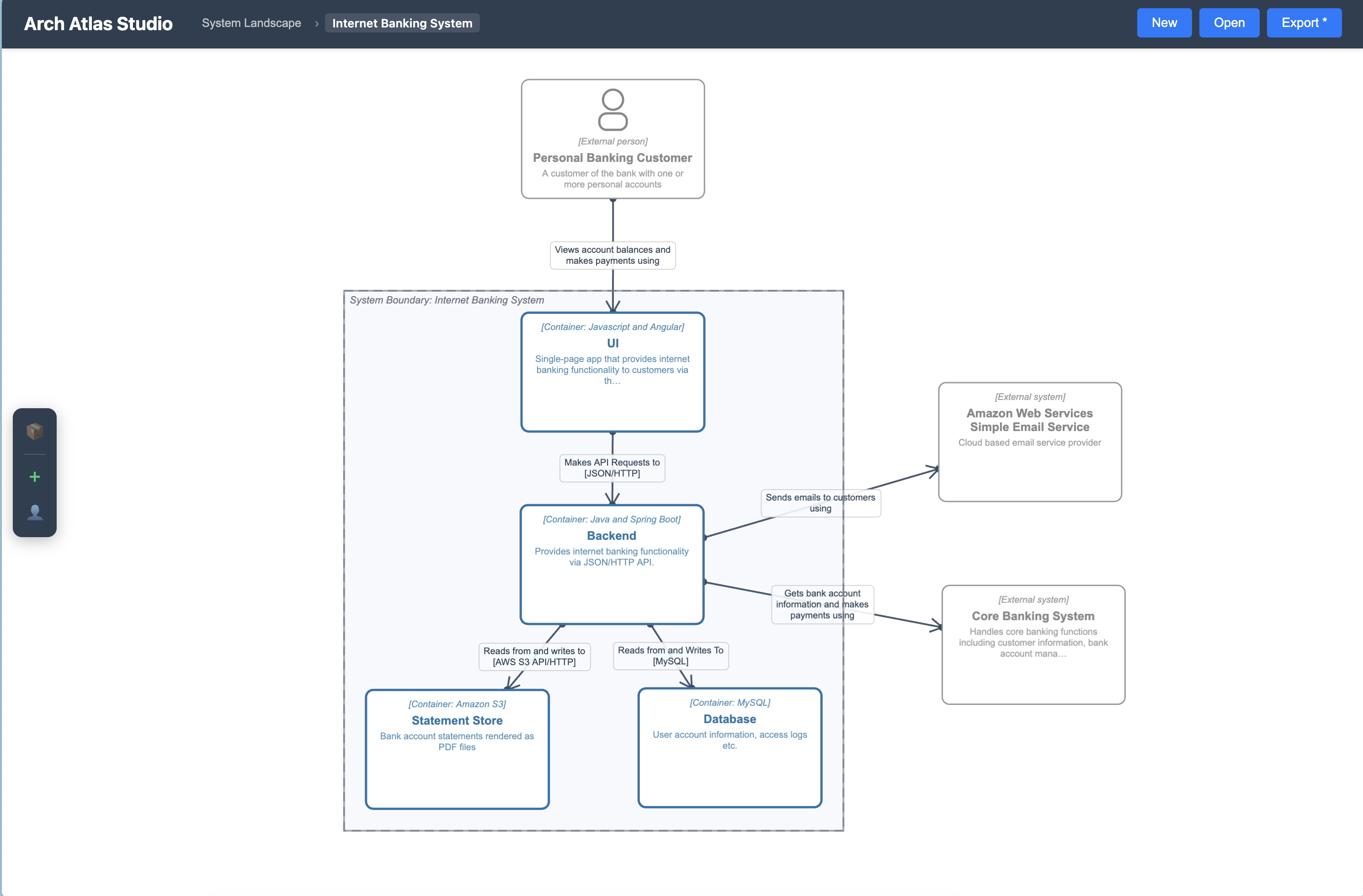This screenshot has height=896, width=1363.
Task: Click 'Cloud based email service provider' text
Action: tap(1030, 442)
